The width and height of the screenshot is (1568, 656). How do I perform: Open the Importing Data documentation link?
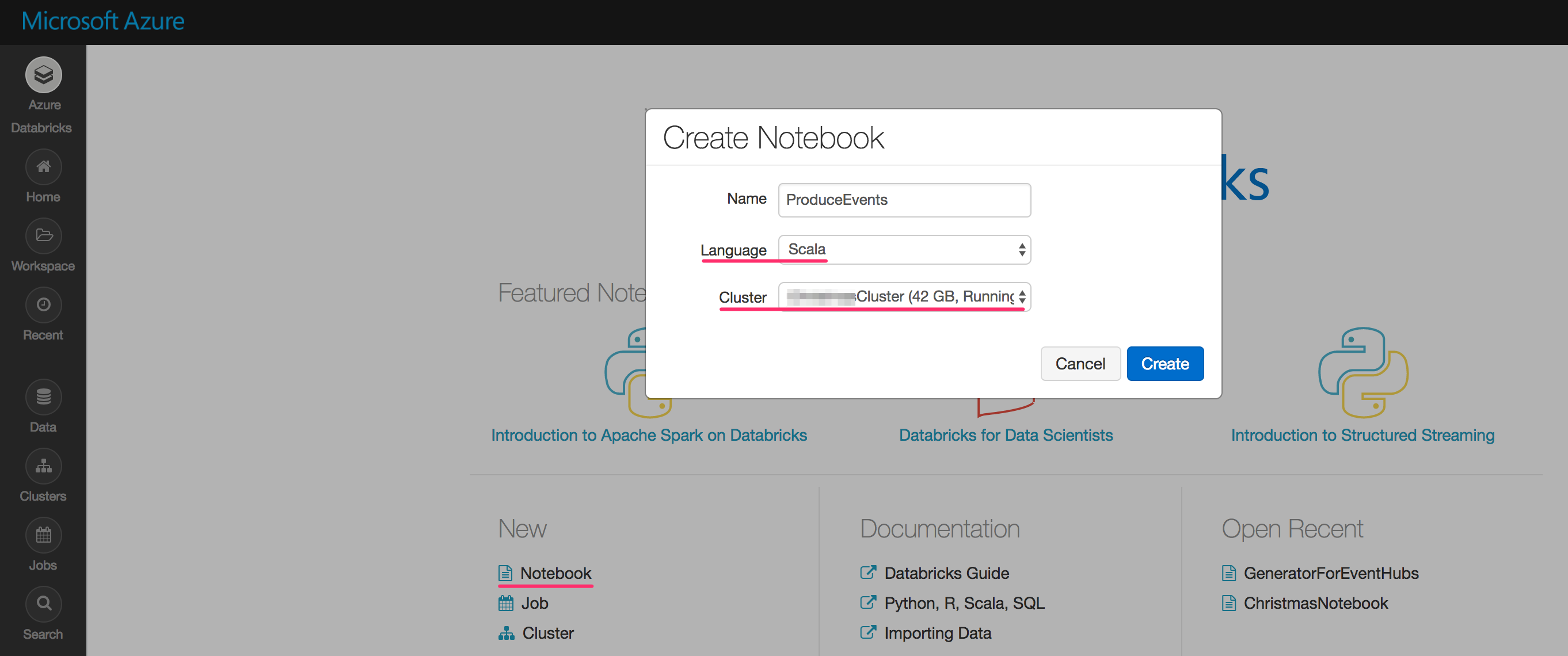[x=937, y=633]
